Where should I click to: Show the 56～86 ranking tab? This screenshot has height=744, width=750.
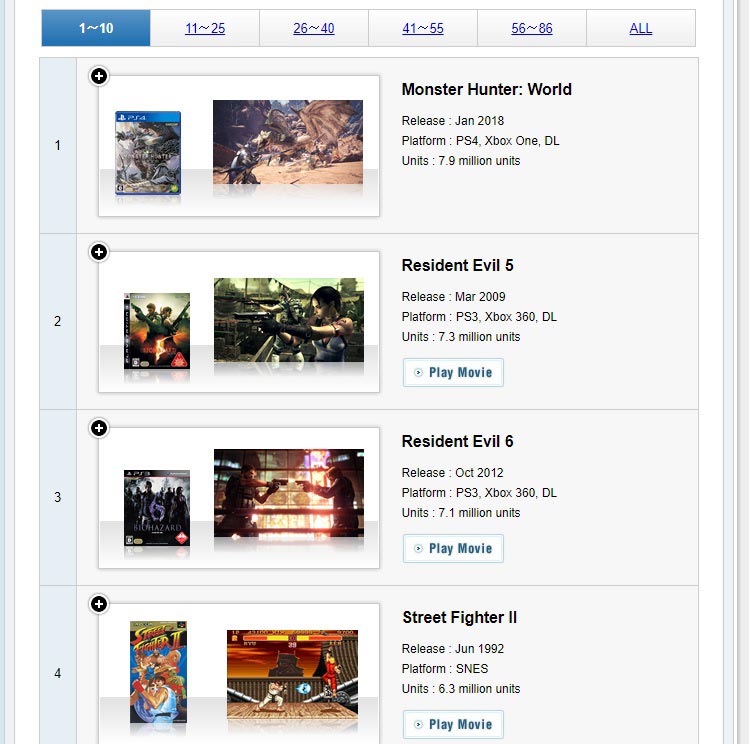pyautogui.click(x=532, y=28)
